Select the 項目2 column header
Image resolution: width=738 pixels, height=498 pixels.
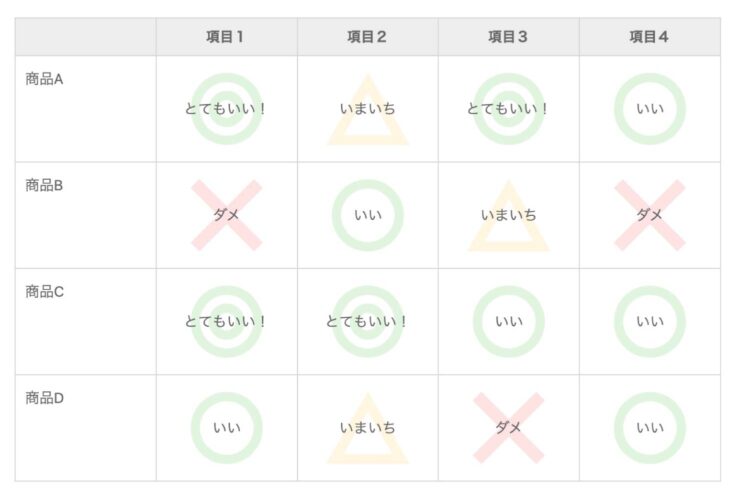pos(367,37)
